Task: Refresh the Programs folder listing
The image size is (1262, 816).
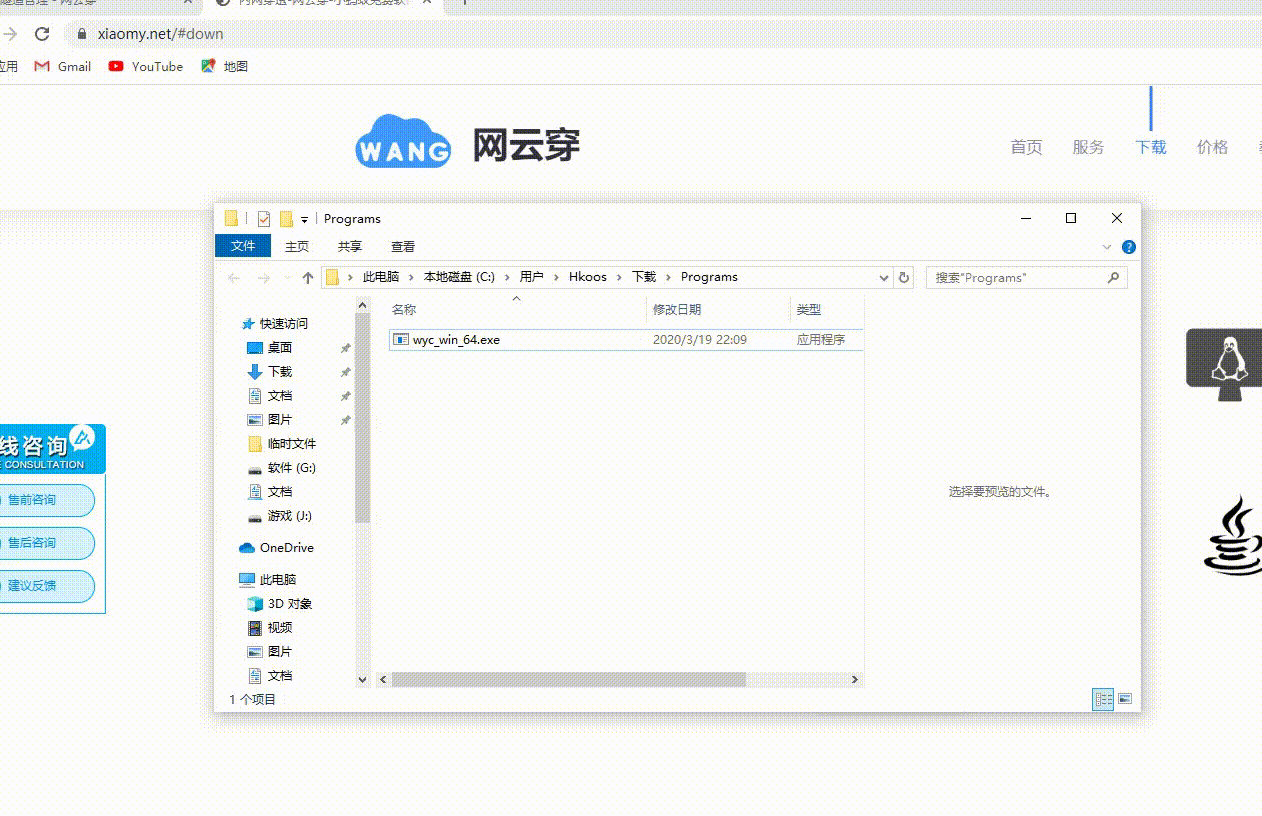Action: pyautogui.click(x=904, y=278)
